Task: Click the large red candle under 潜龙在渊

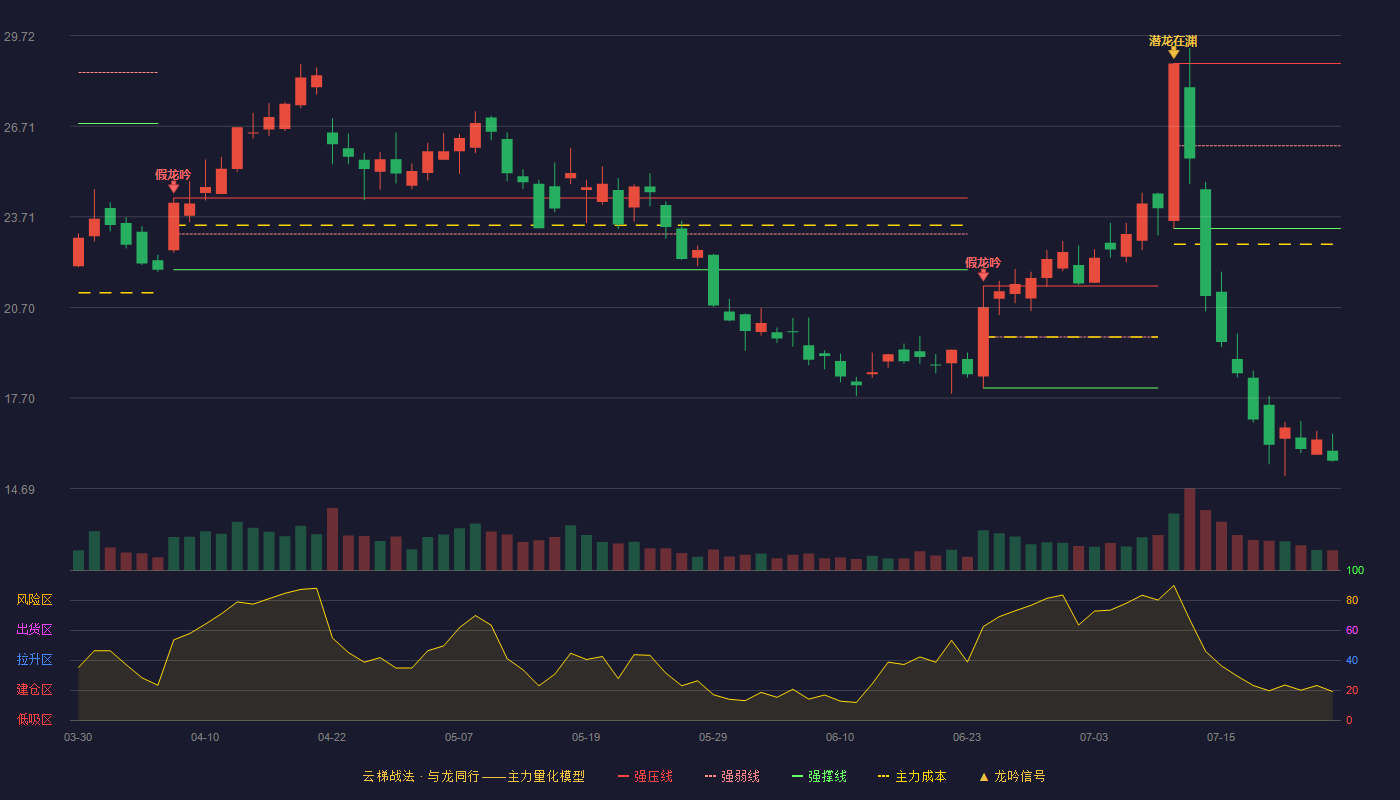Action: (1173, 142)
